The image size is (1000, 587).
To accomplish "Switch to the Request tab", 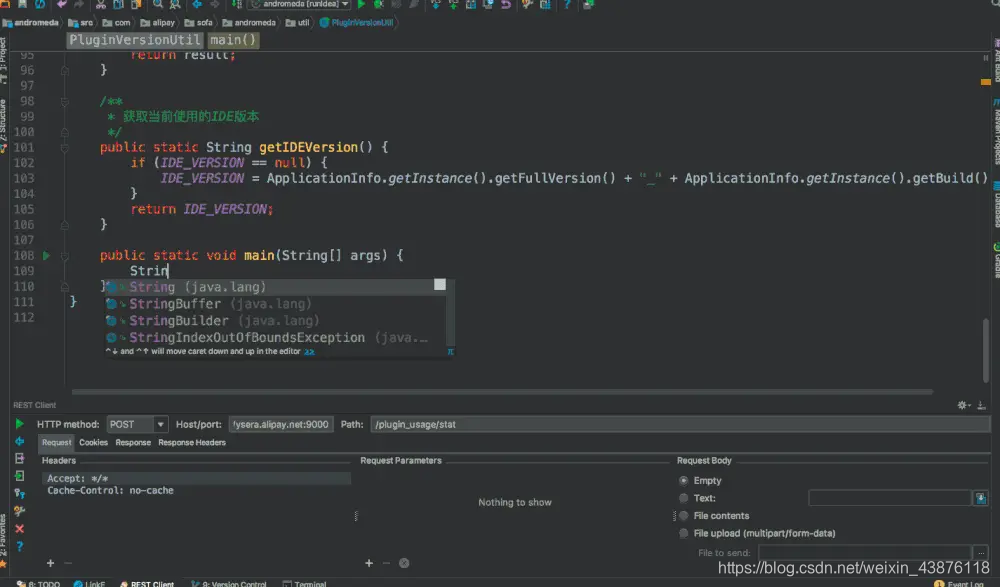I will (x=56, y=443).
